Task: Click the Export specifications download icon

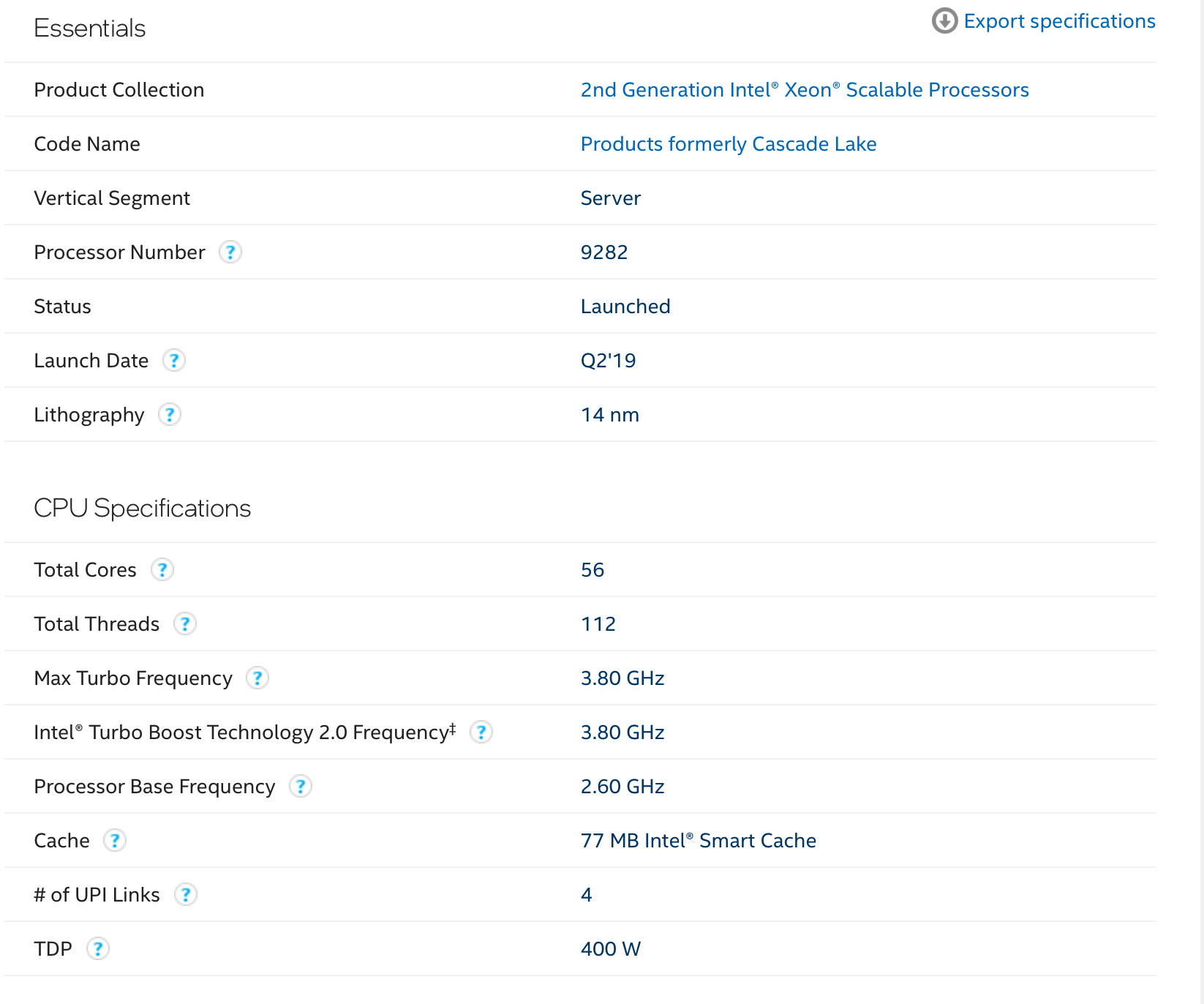Action: pyautogui.click(x=944, y=20)
